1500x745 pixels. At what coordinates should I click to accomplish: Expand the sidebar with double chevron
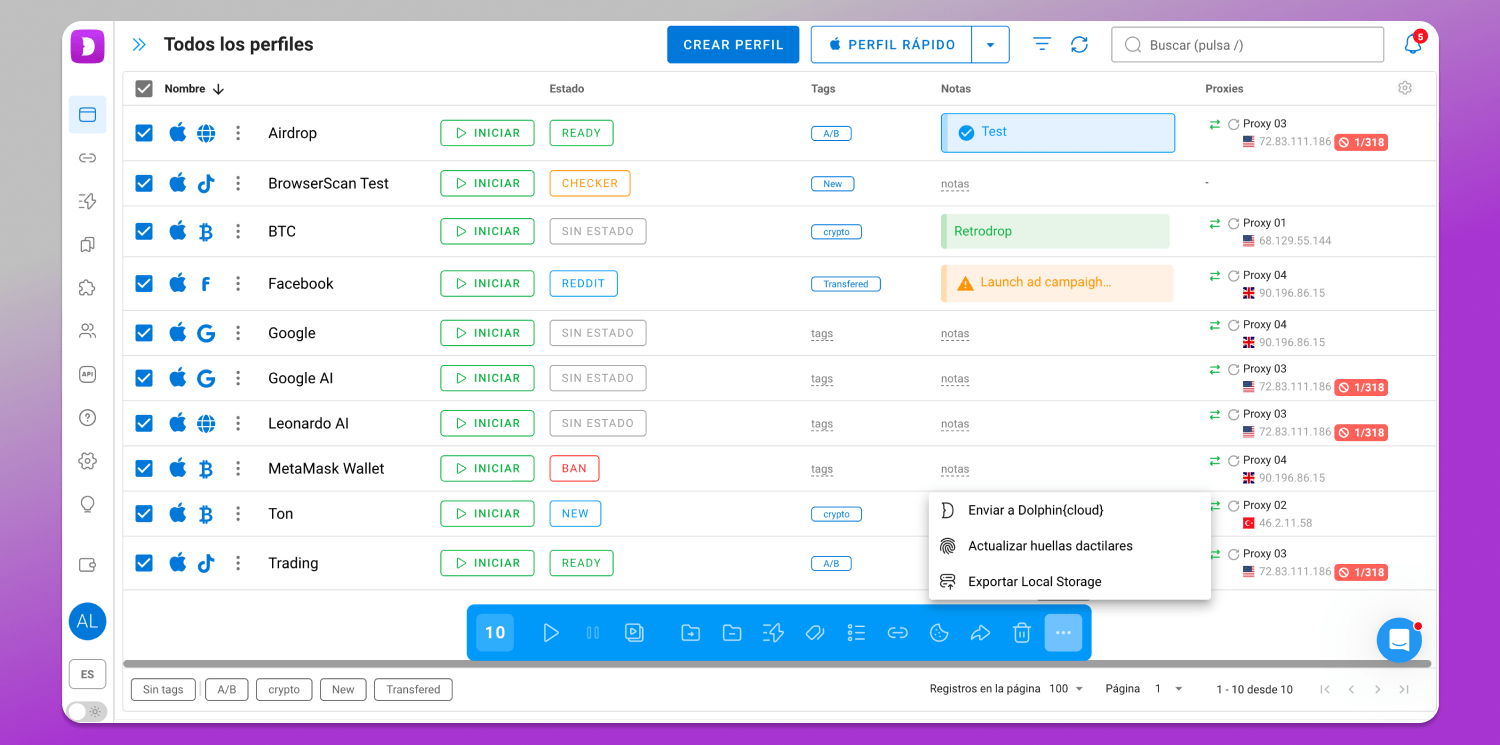(139, 45)
